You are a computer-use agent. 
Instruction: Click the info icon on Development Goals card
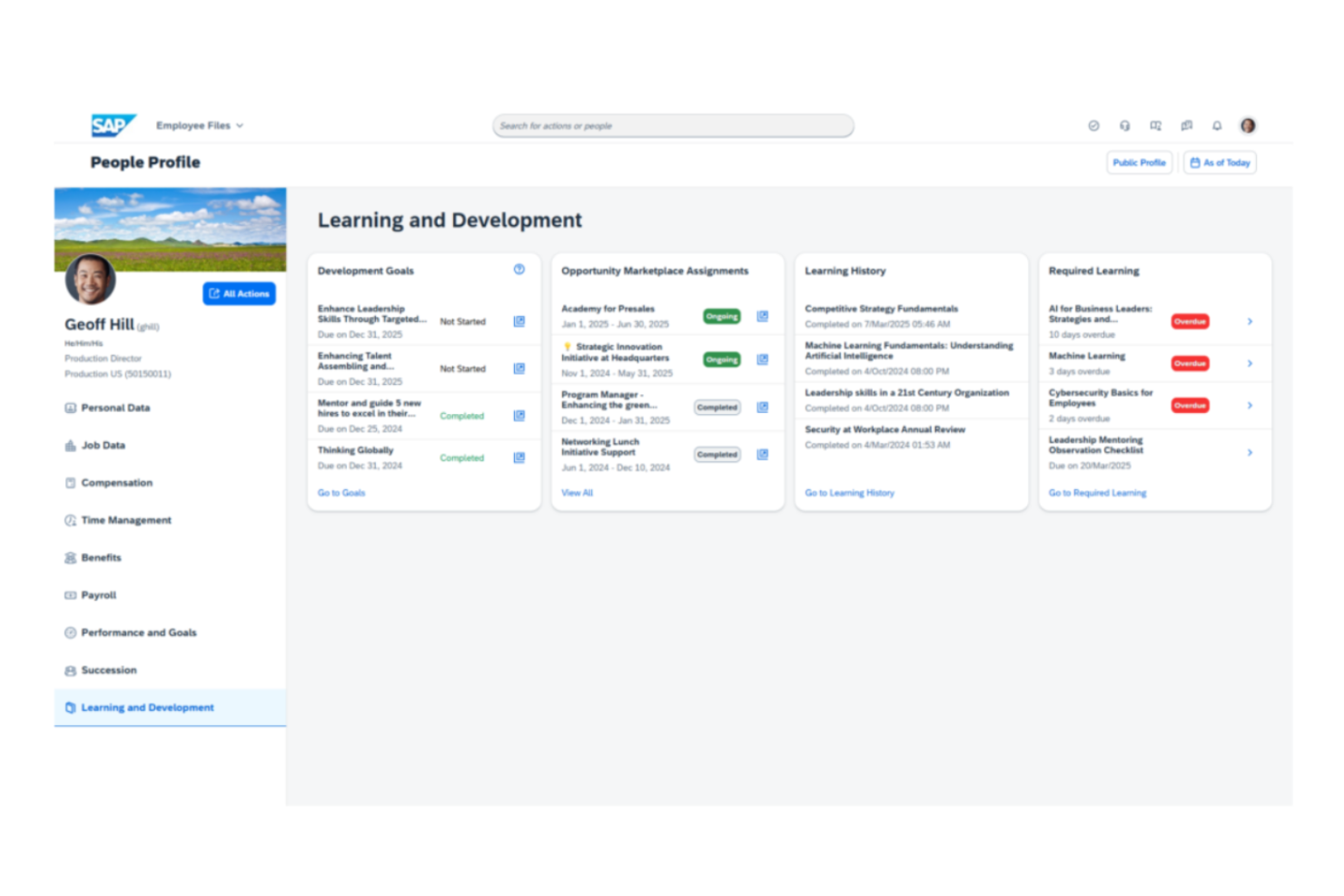tap(519, 269)
